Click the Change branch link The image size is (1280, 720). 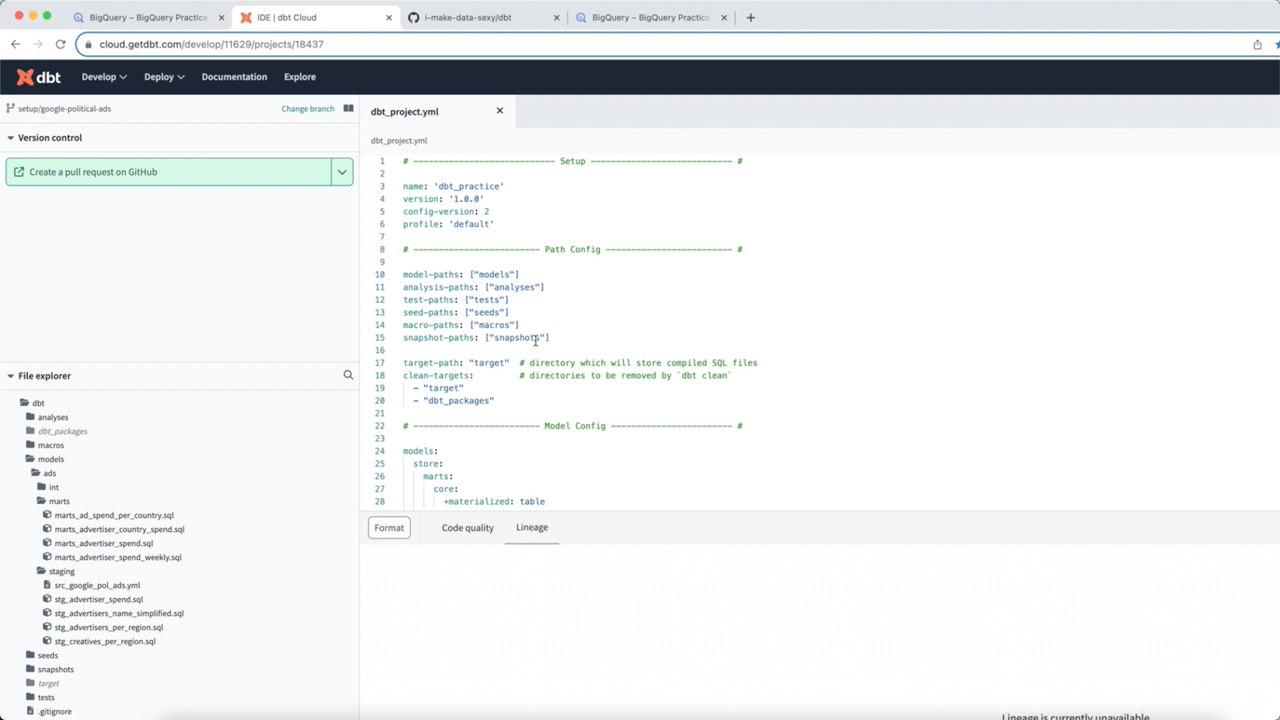pos(307,108)
